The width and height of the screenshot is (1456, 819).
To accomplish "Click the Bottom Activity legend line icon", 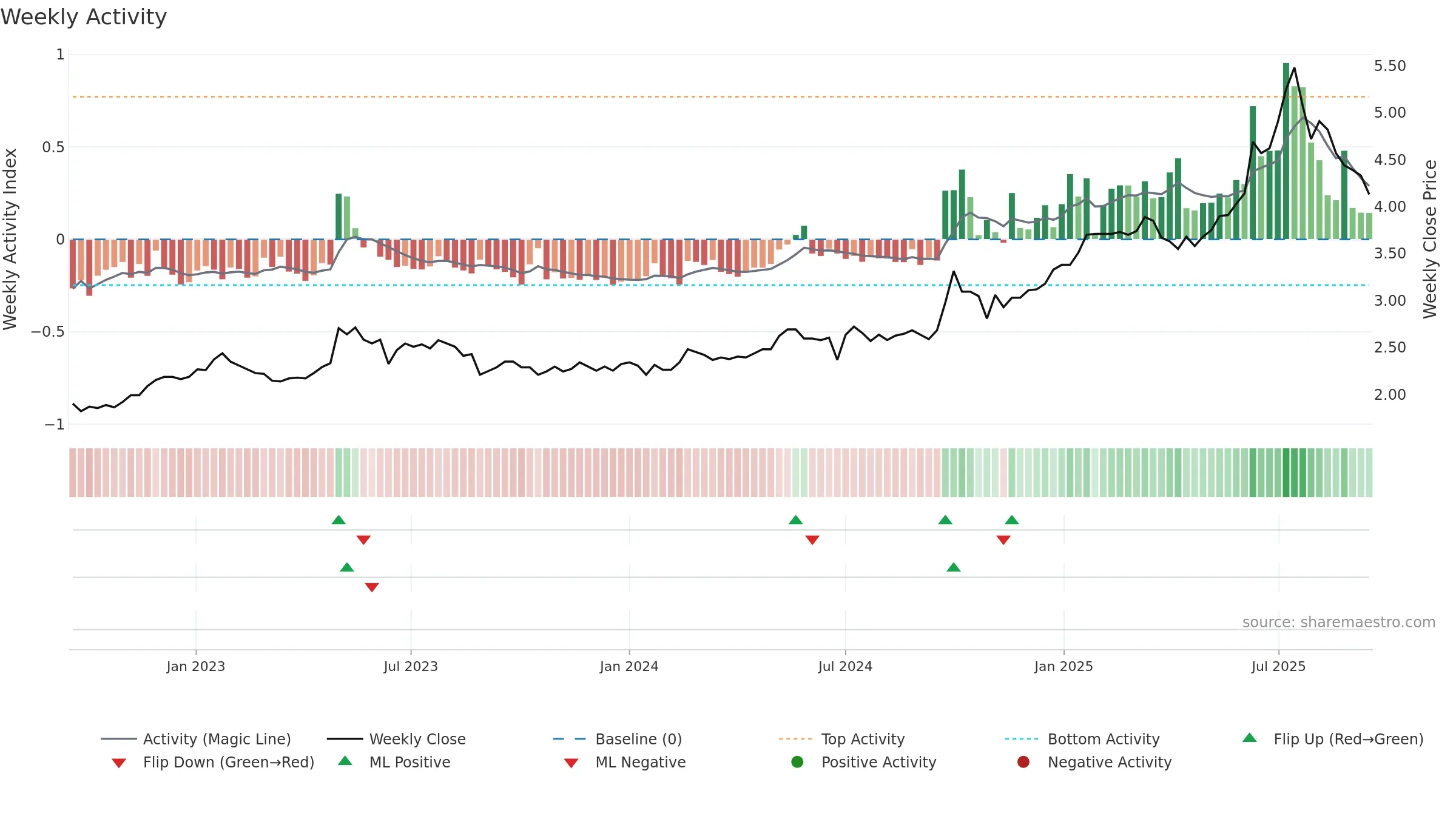I will (1021, 739).
